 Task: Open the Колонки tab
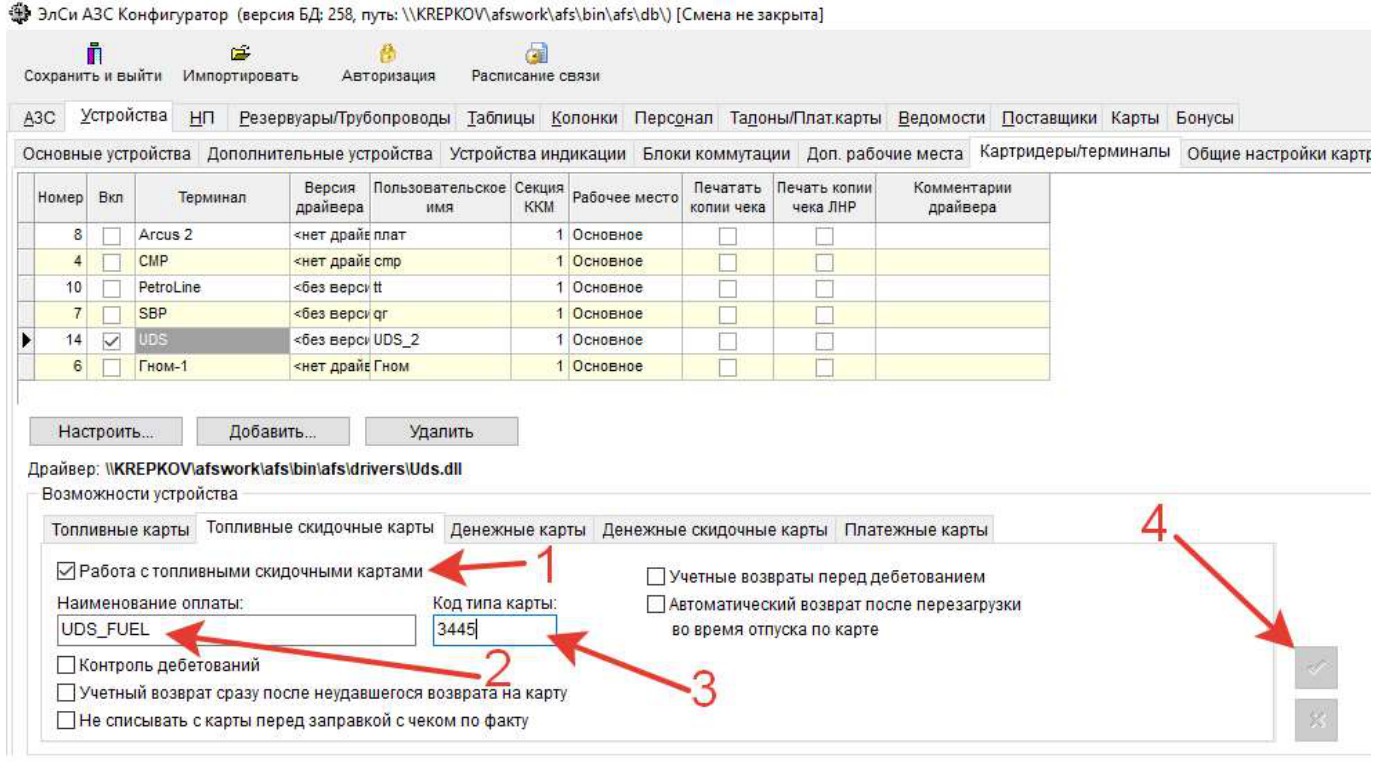pos(584,118)
